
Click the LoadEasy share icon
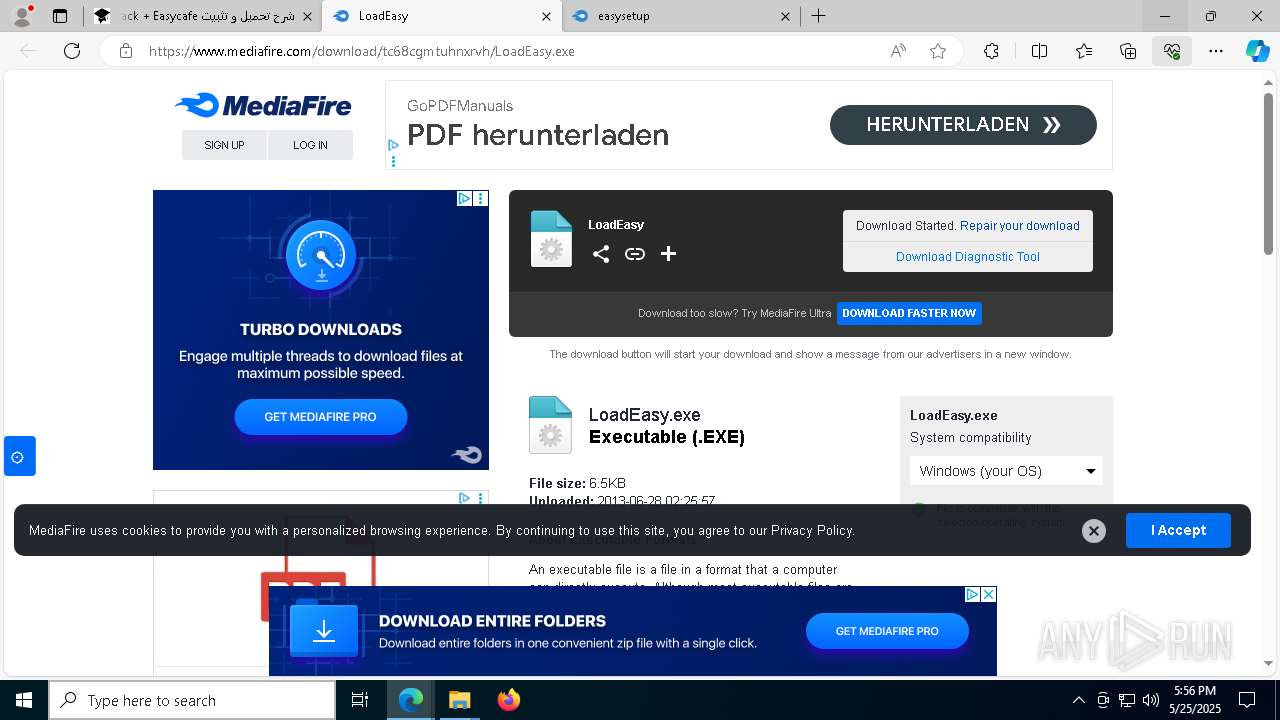[601, 254]
